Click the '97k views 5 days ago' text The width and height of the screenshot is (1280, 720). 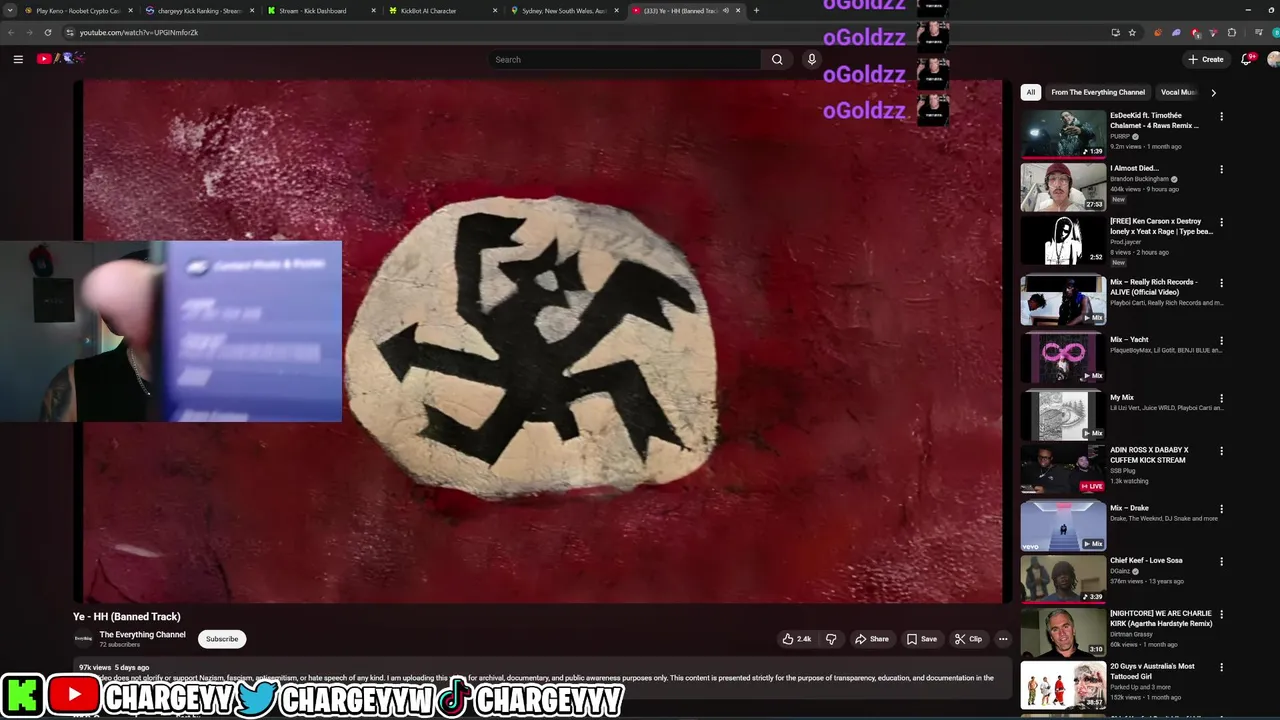coord(114,667)
